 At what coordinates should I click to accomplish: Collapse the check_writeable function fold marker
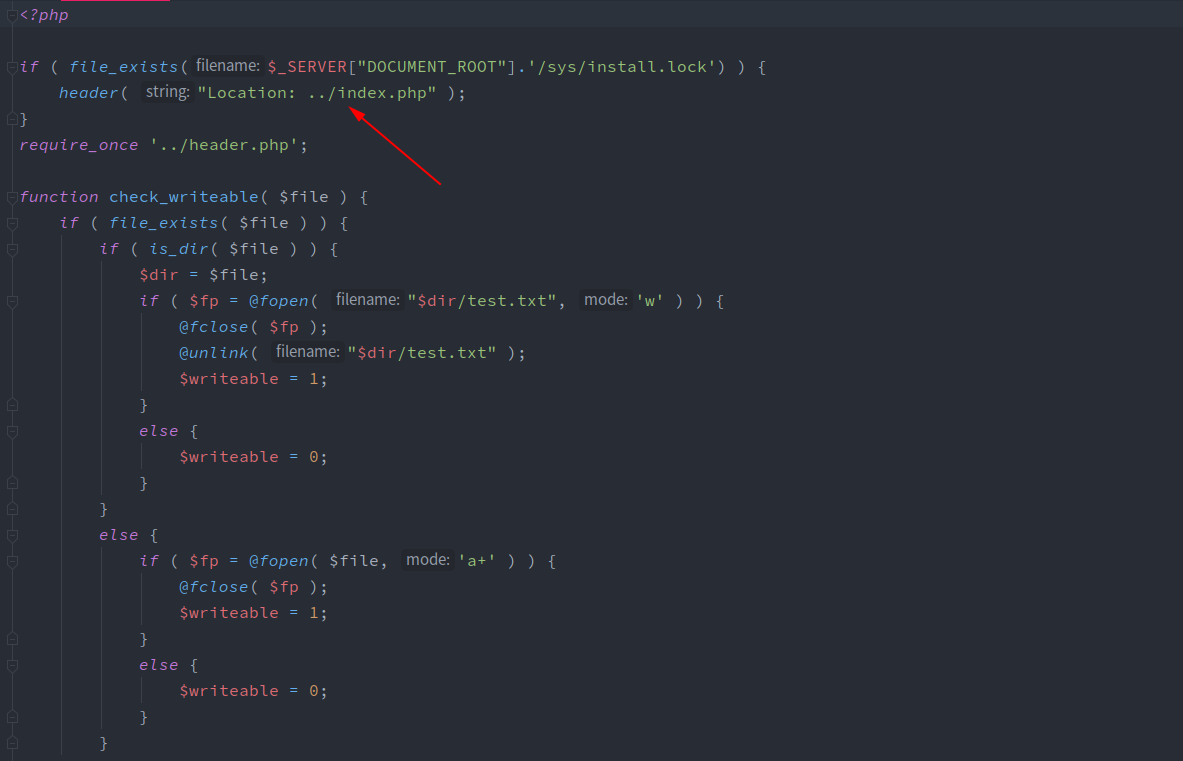pos(12,197)
